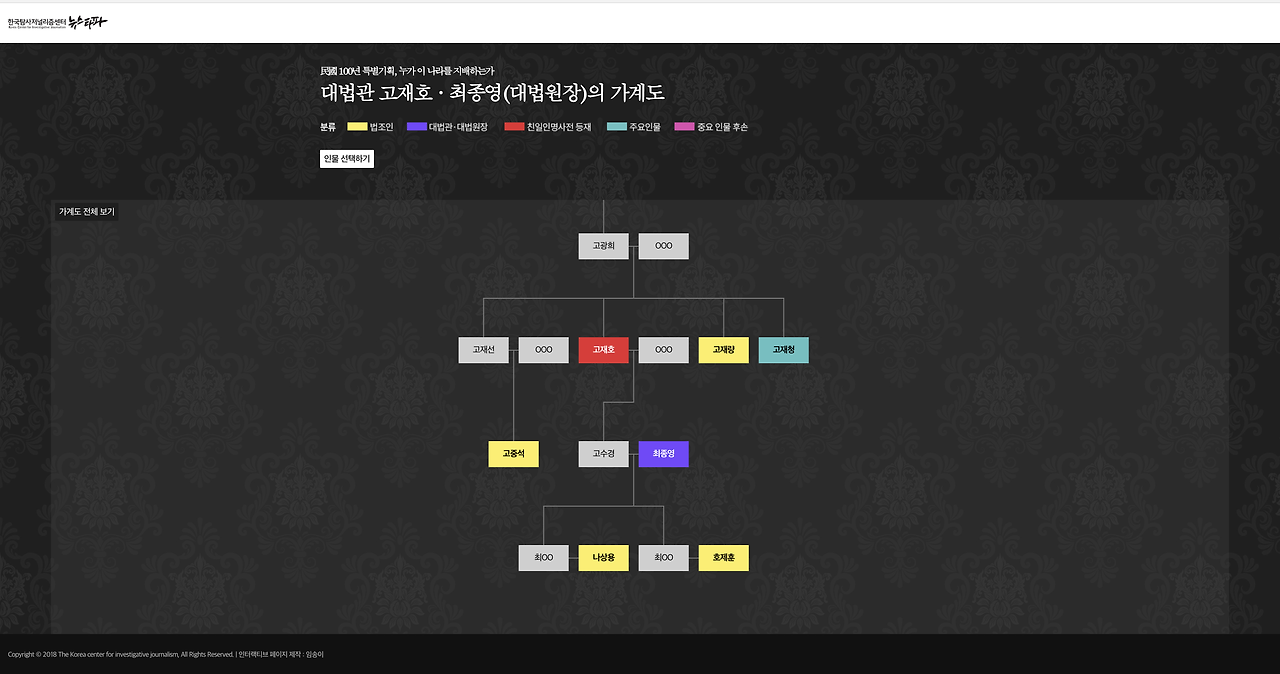This screenshot has height=674, width=1280.
Task: Select the red 고재호 node in the tree
Action: 603,349
